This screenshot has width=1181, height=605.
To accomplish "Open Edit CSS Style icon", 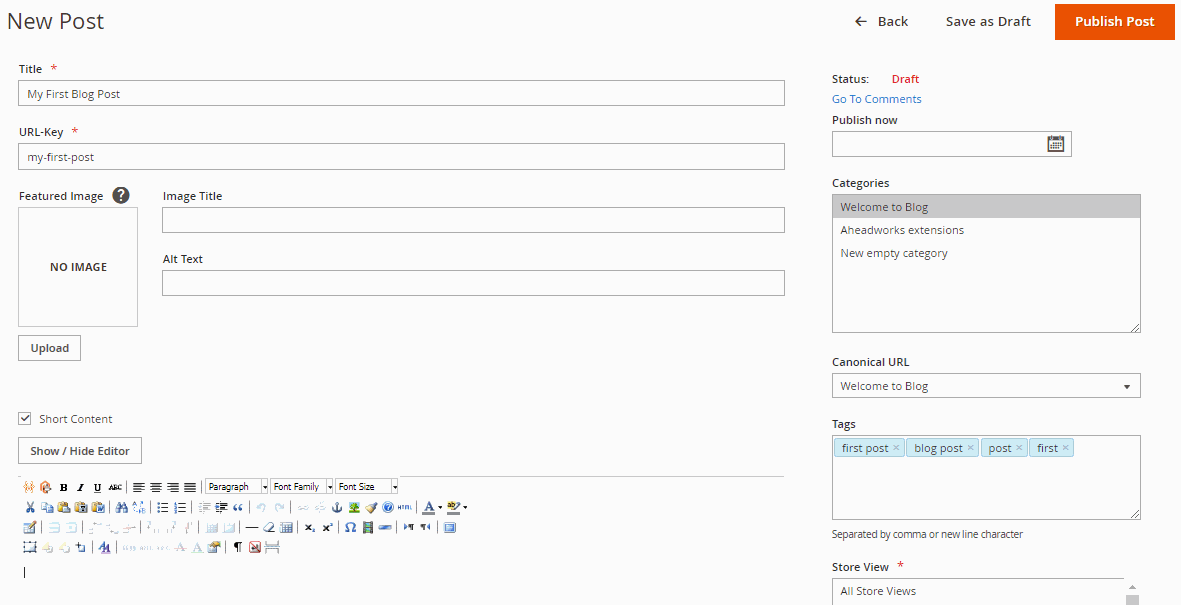I will tap(103, 547).
